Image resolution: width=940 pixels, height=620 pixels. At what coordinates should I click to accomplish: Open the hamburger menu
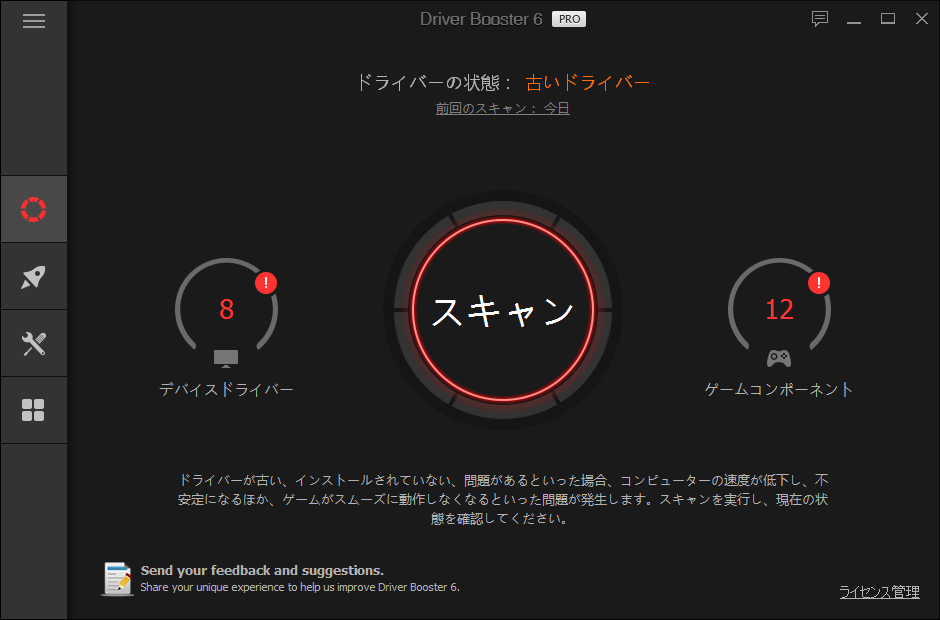pos(34,21)
